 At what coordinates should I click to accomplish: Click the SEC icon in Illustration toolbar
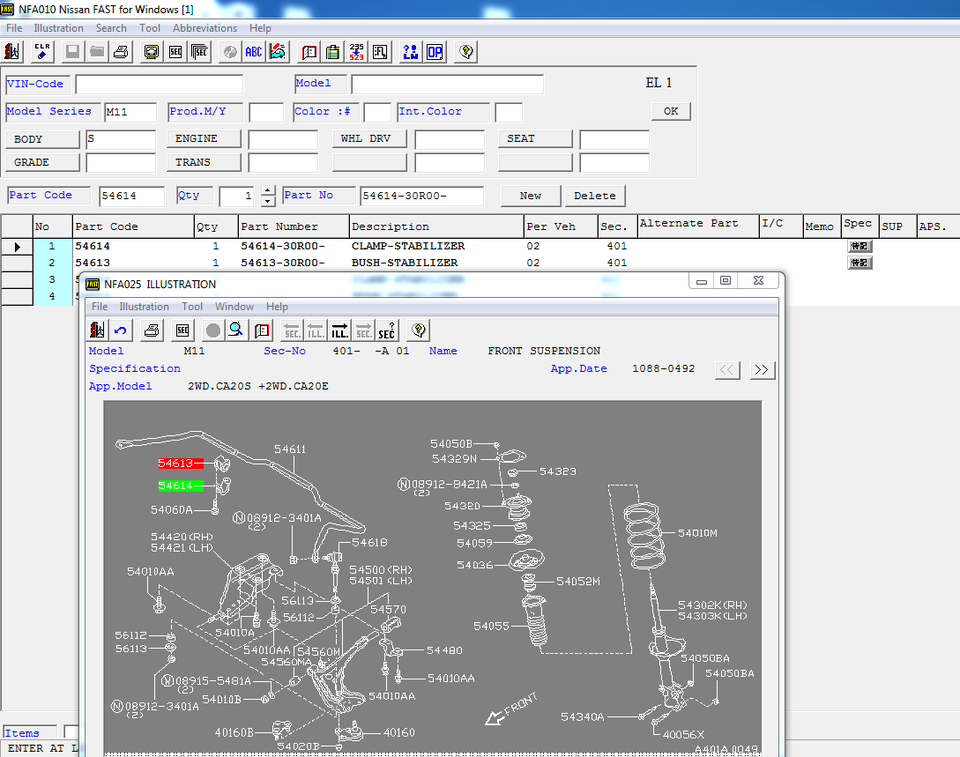pyautogui.click(x=182, y=331)
